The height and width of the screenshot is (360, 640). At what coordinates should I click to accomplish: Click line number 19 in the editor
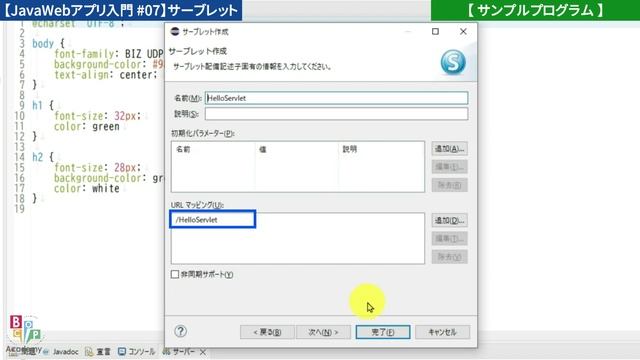(x=20, y=209)
